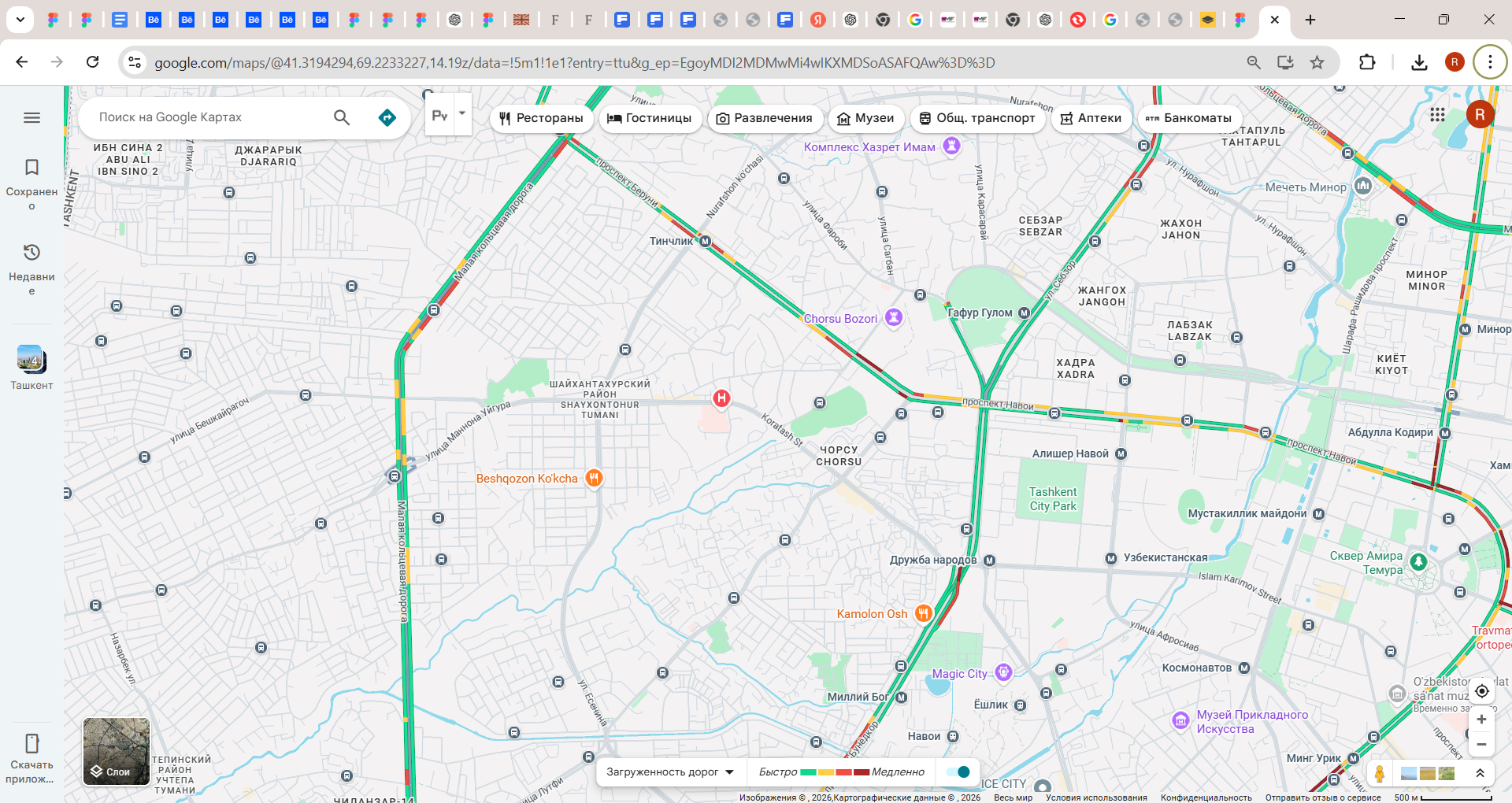Click the Magic City attraction marker
Screen dimensions: 1512x803
tap(1003, 672)
